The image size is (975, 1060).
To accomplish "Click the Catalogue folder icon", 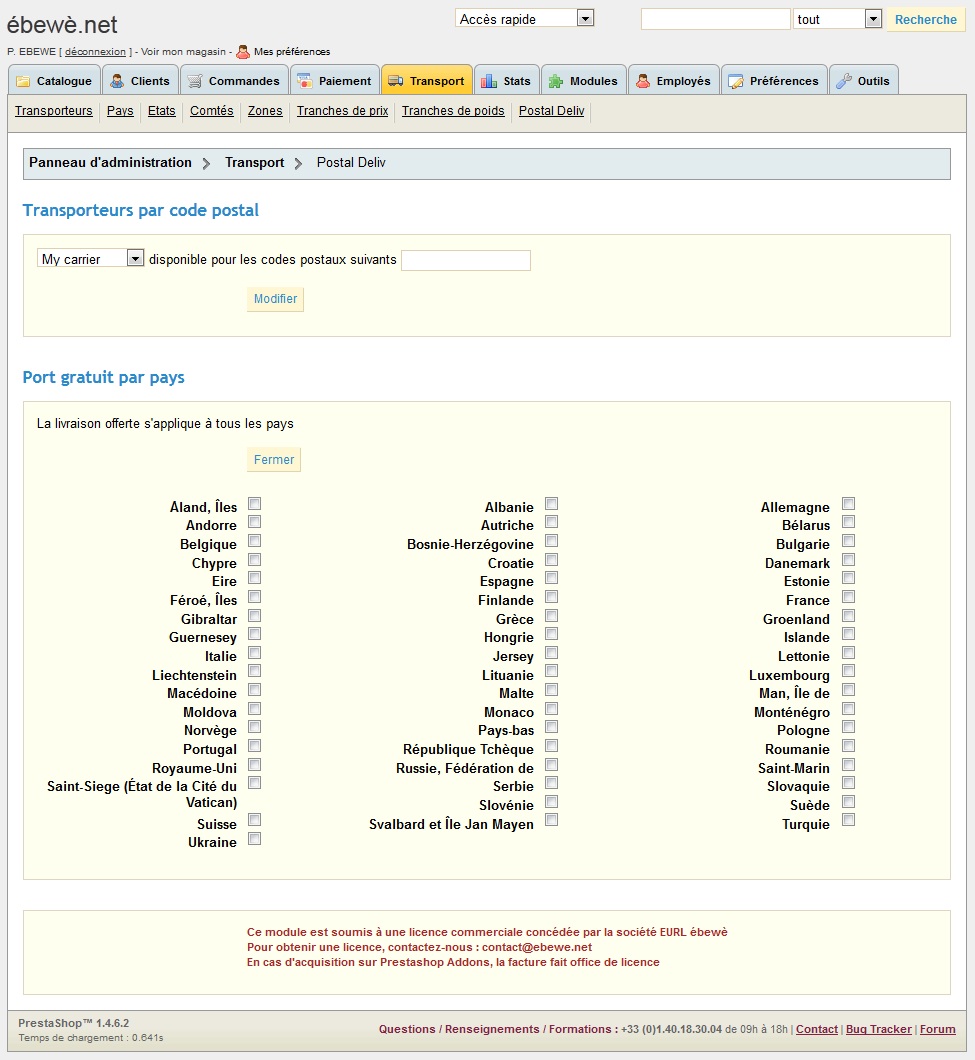I will 23,81.
